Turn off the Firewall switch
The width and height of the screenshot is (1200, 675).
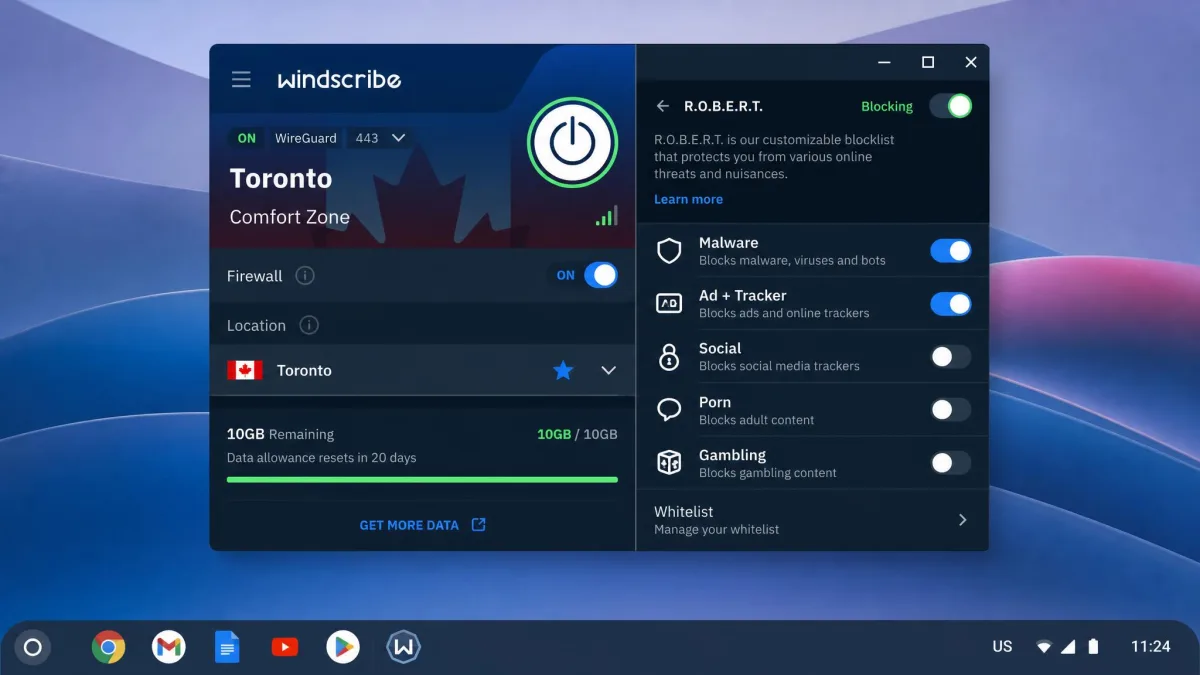pos(600,275)
